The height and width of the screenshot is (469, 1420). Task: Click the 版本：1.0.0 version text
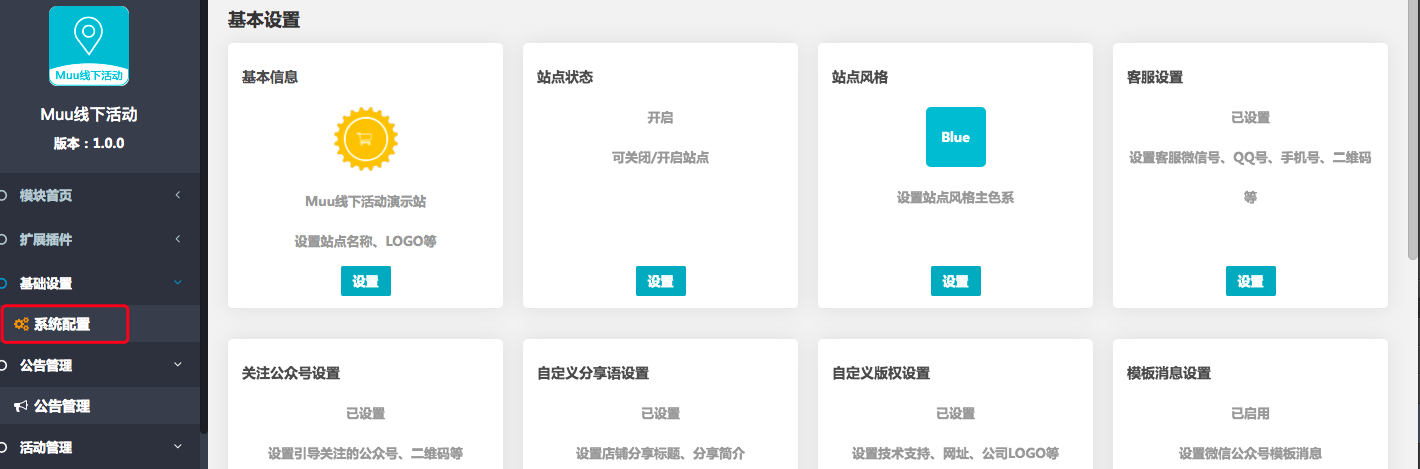89,143
